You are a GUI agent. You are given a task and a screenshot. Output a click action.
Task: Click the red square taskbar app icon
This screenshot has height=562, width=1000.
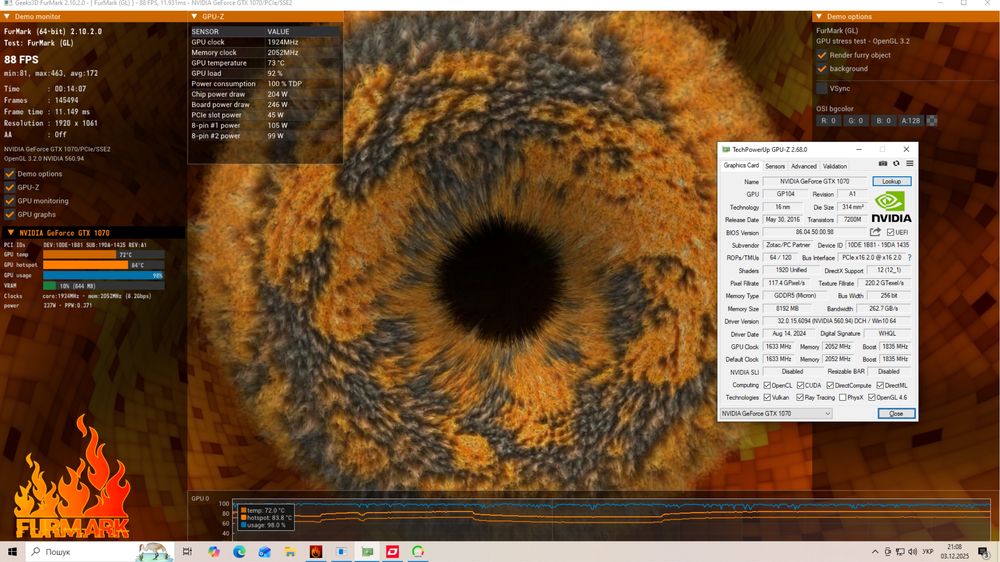coord(392,551)
